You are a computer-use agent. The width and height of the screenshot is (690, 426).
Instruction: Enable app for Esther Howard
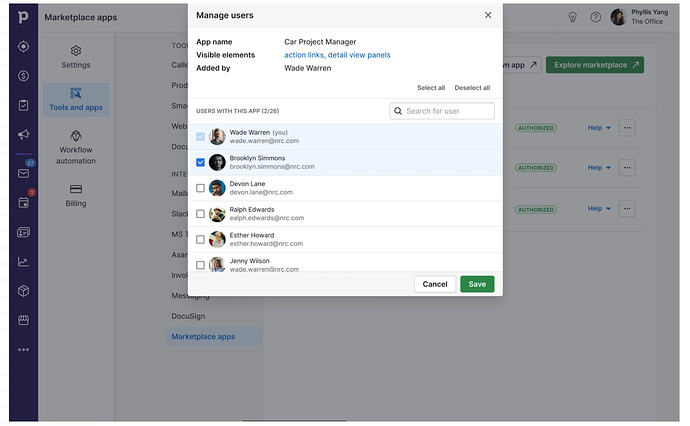[201, 240]
